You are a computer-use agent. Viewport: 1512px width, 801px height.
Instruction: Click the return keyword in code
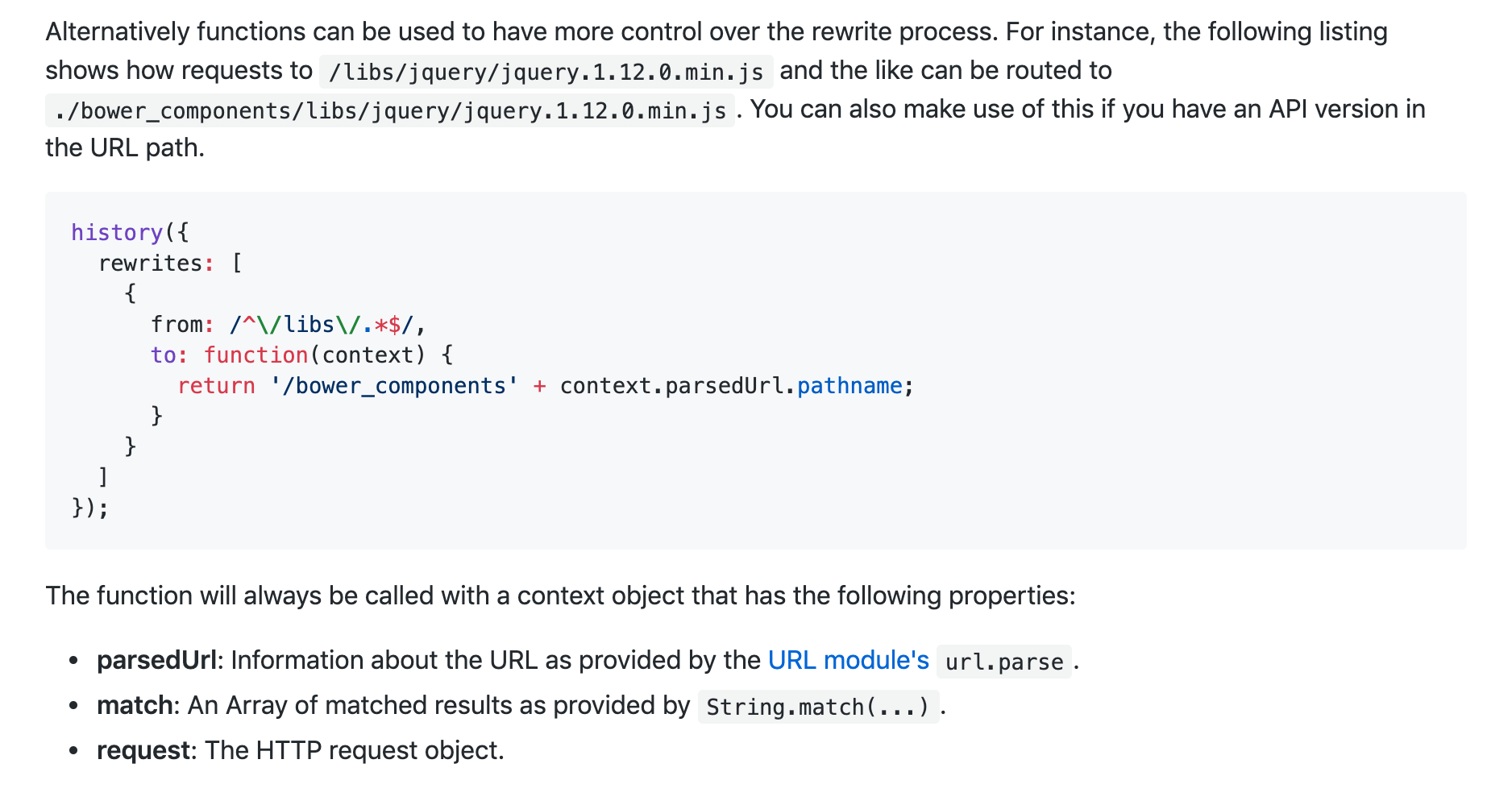tap(216, 386)
